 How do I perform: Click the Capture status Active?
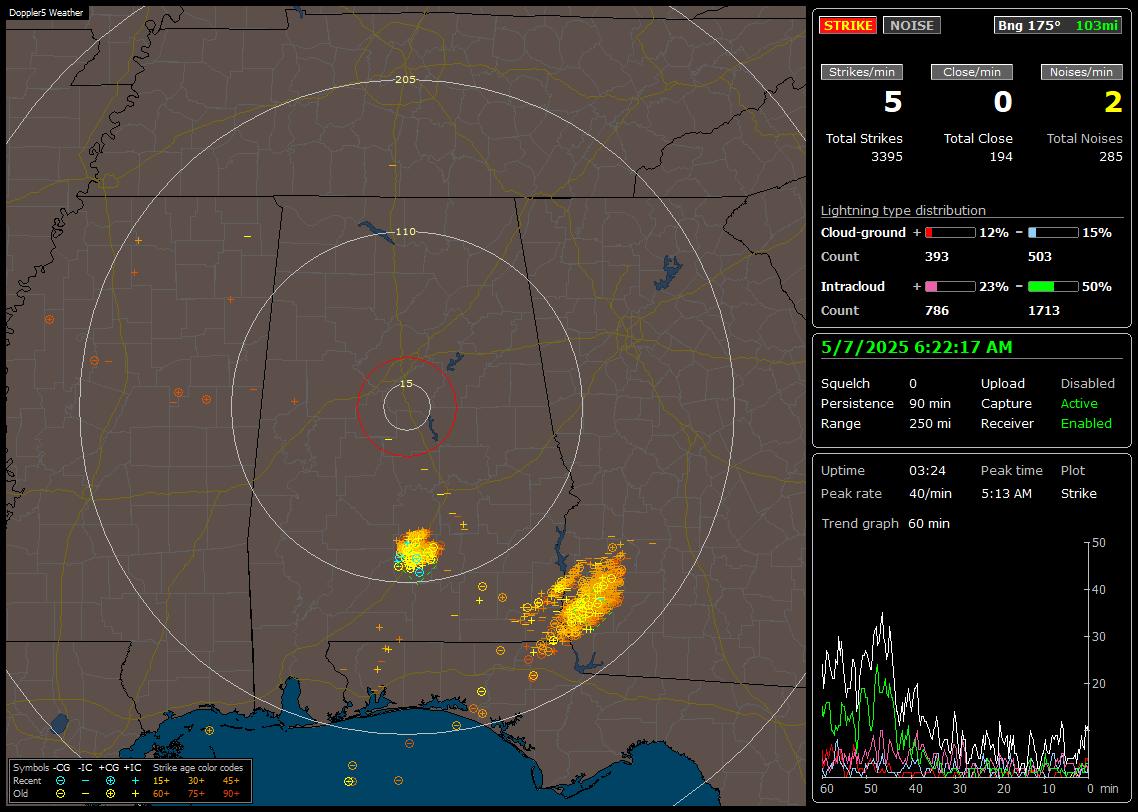coord(1079,403)
